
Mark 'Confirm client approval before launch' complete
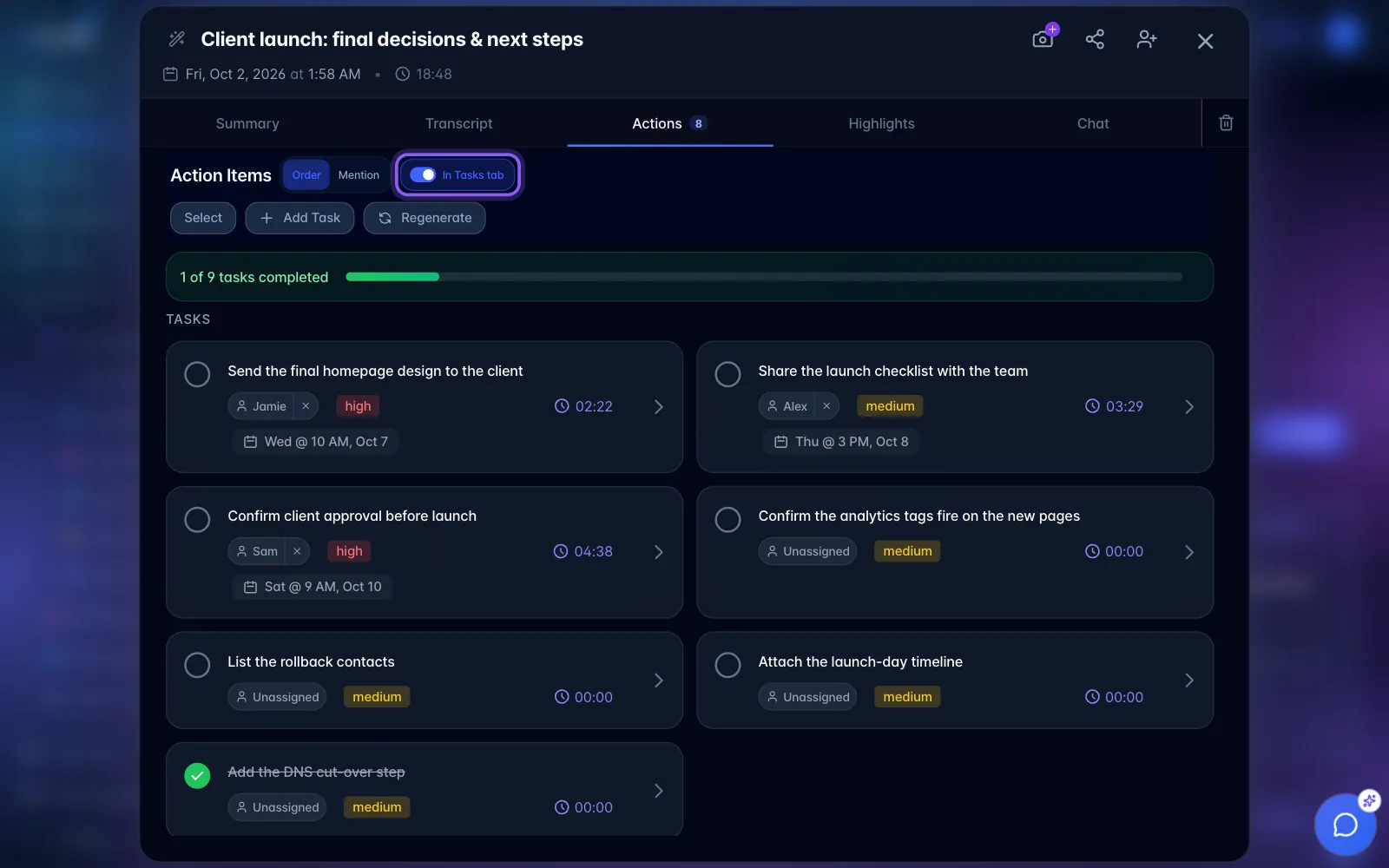pos(197,519)
